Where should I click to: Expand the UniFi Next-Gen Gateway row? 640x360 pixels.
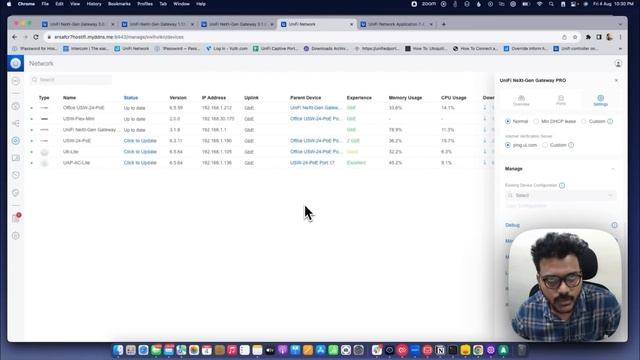(x=31, y=130)
